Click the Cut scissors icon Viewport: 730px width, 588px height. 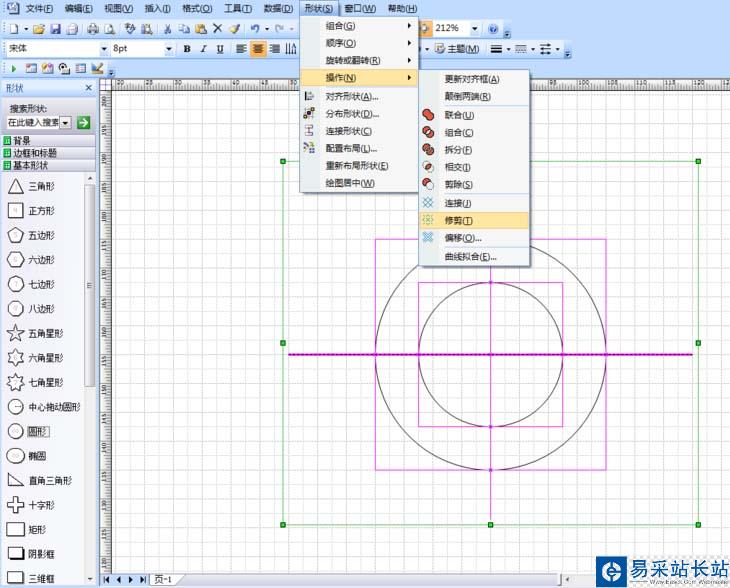pyautogui.click(x=167, y=29)
